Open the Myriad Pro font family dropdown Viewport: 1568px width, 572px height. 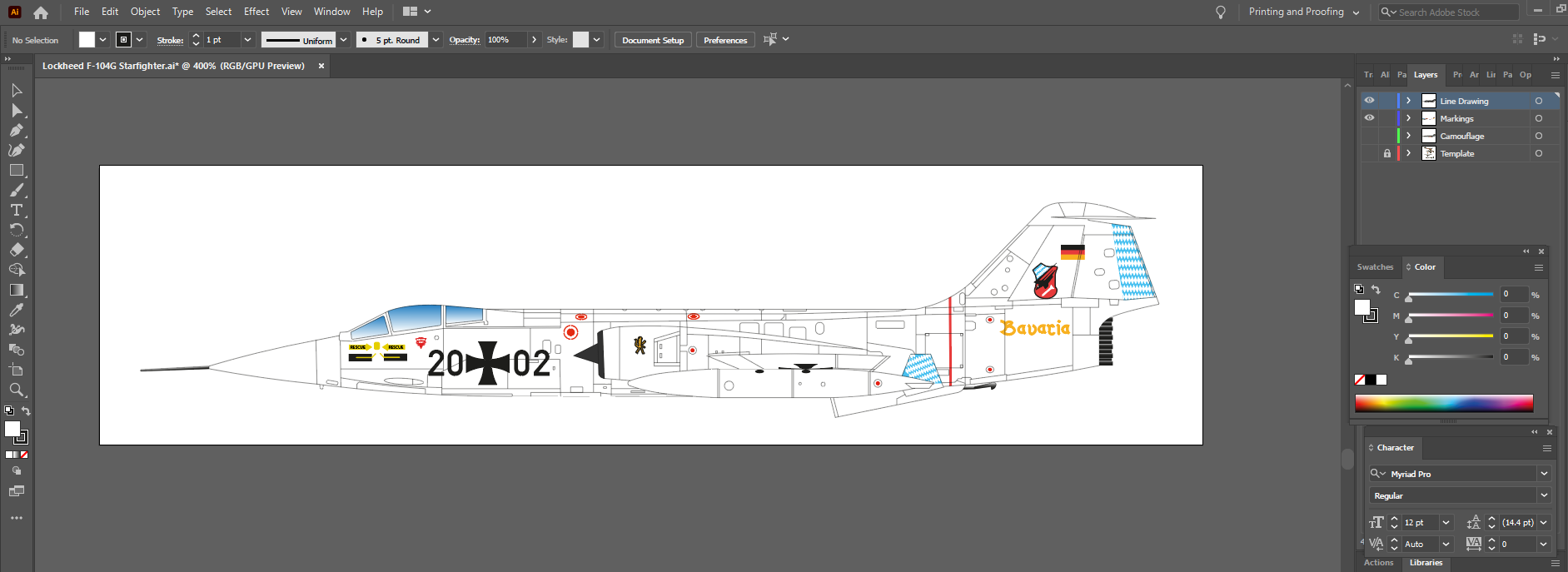[x=1544, y=474]
